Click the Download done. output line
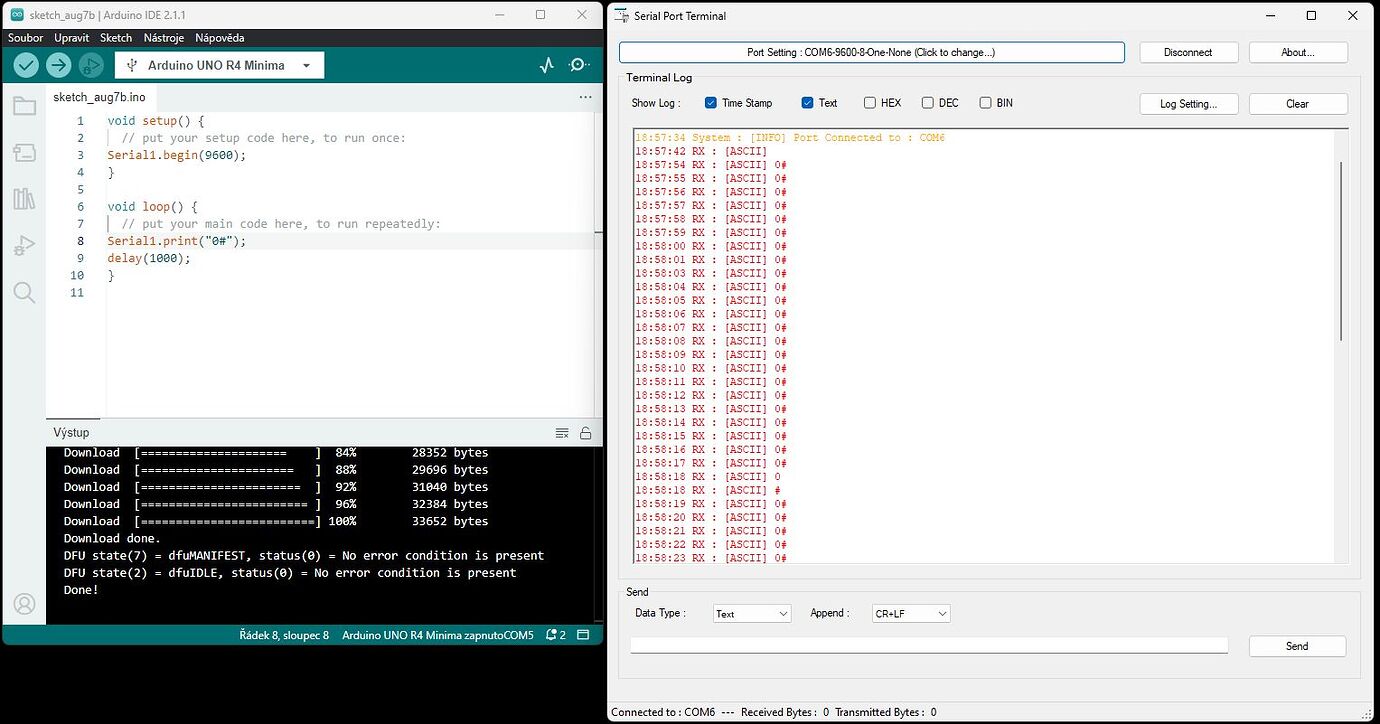1380x724 pixels. [112, 538]
